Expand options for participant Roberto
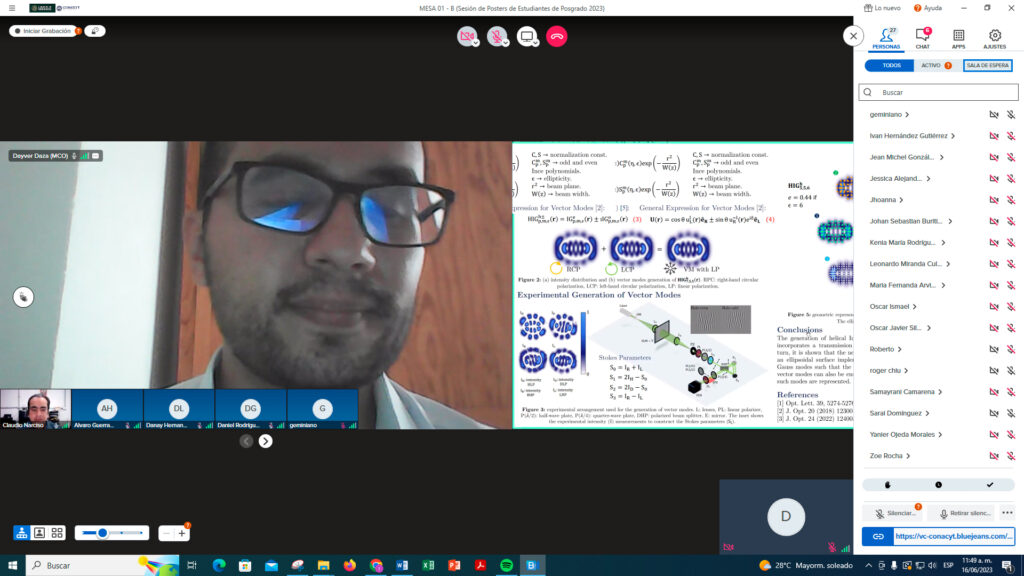 click(900, 349)
